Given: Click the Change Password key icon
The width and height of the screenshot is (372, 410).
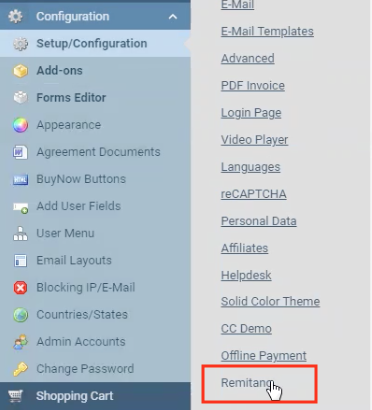Looking at the screenshot, I should pyautogui.click(x=20, y=369).
